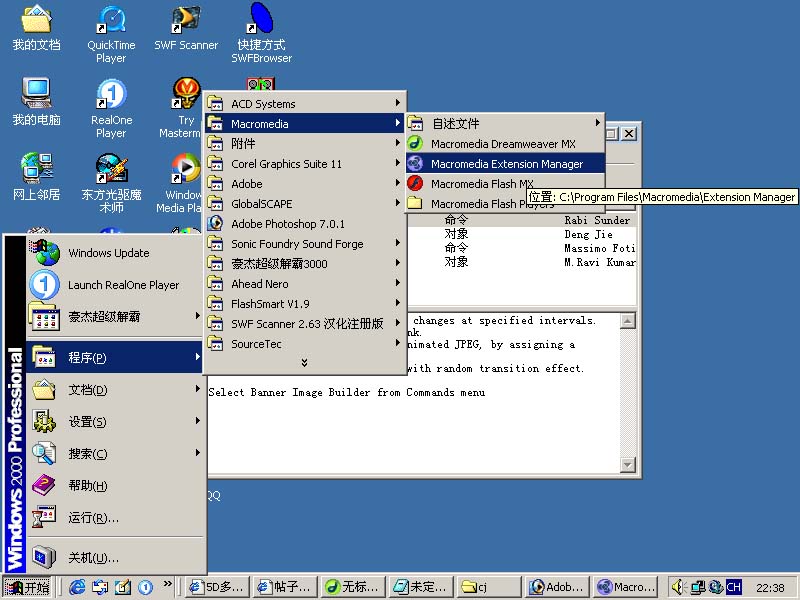The width and height of the screenshot is (800, 600).
Task: Open the Adobe program group
Action: pos(305,184)
